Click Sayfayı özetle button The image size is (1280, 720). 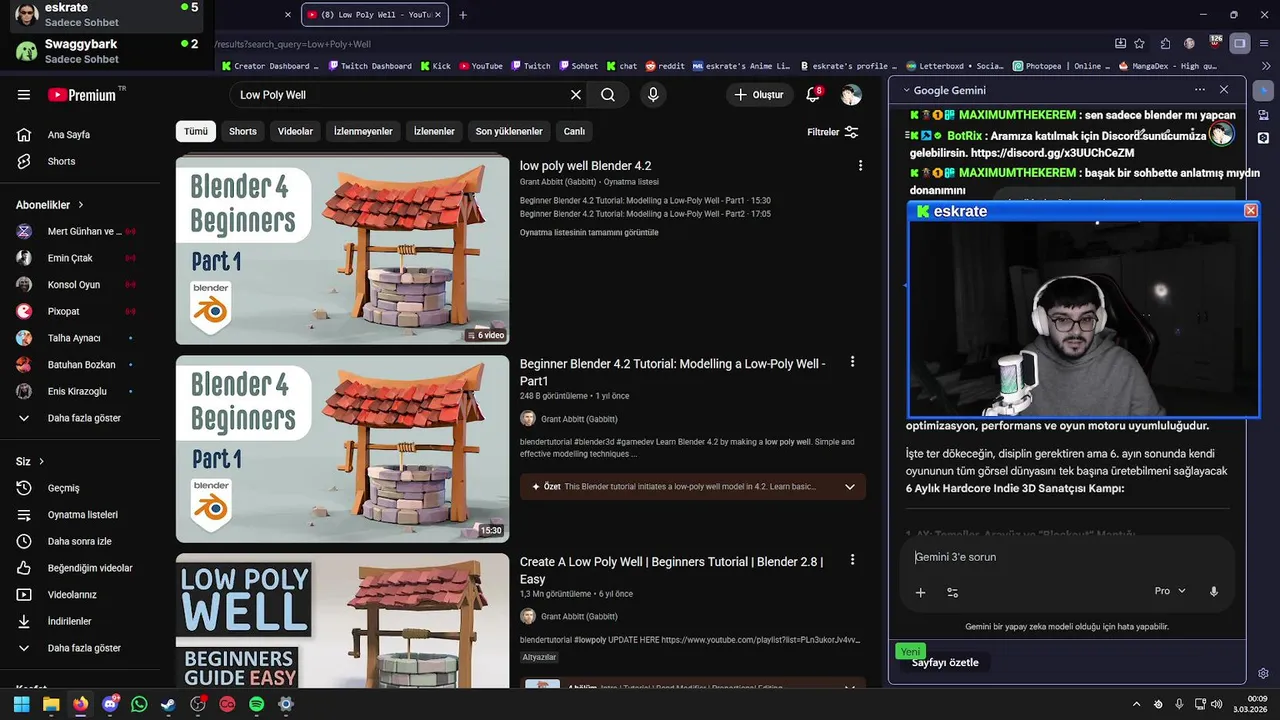(x=945, y=662)
